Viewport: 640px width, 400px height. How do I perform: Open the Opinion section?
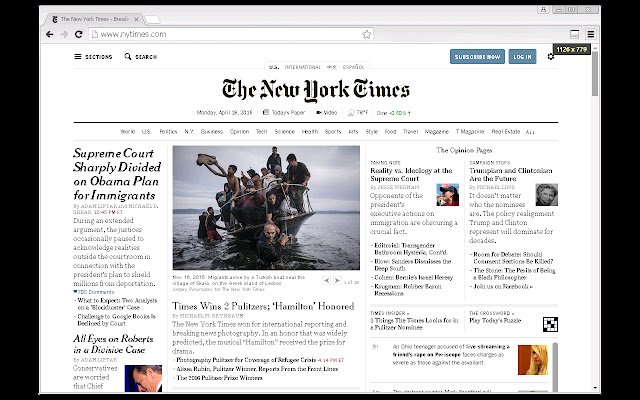click(239, 131)
